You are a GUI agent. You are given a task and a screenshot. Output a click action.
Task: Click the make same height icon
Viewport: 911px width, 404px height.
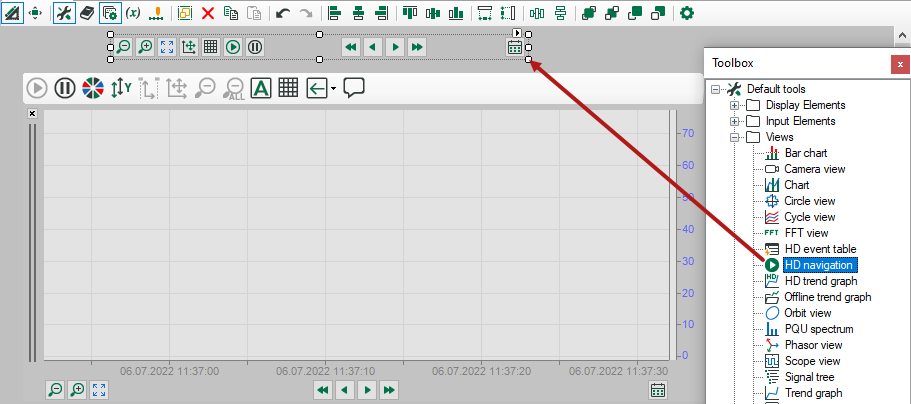click(x=508, y=13)
